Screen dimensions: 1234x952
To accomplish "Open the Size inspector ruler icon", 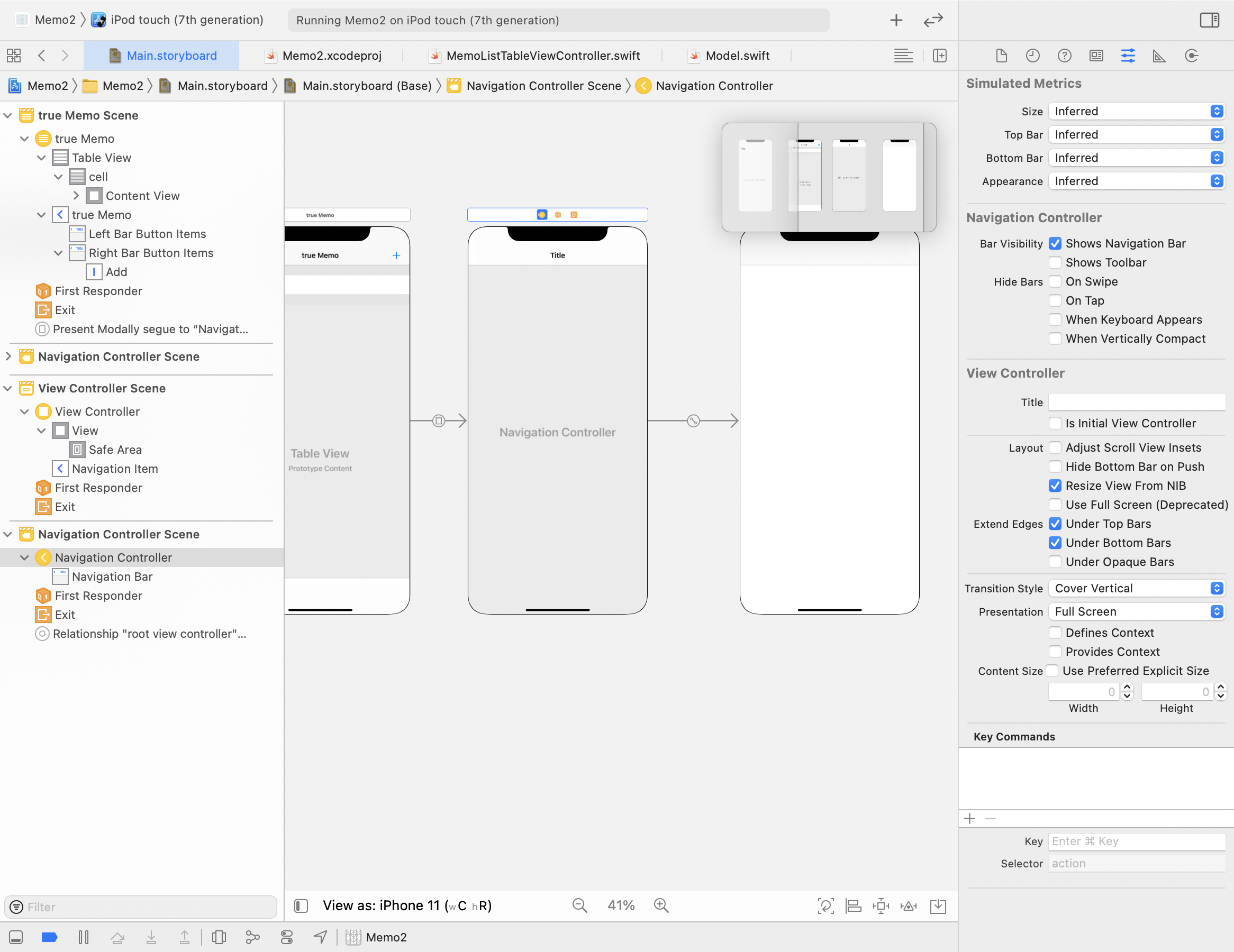I will tap(1159, 56).
